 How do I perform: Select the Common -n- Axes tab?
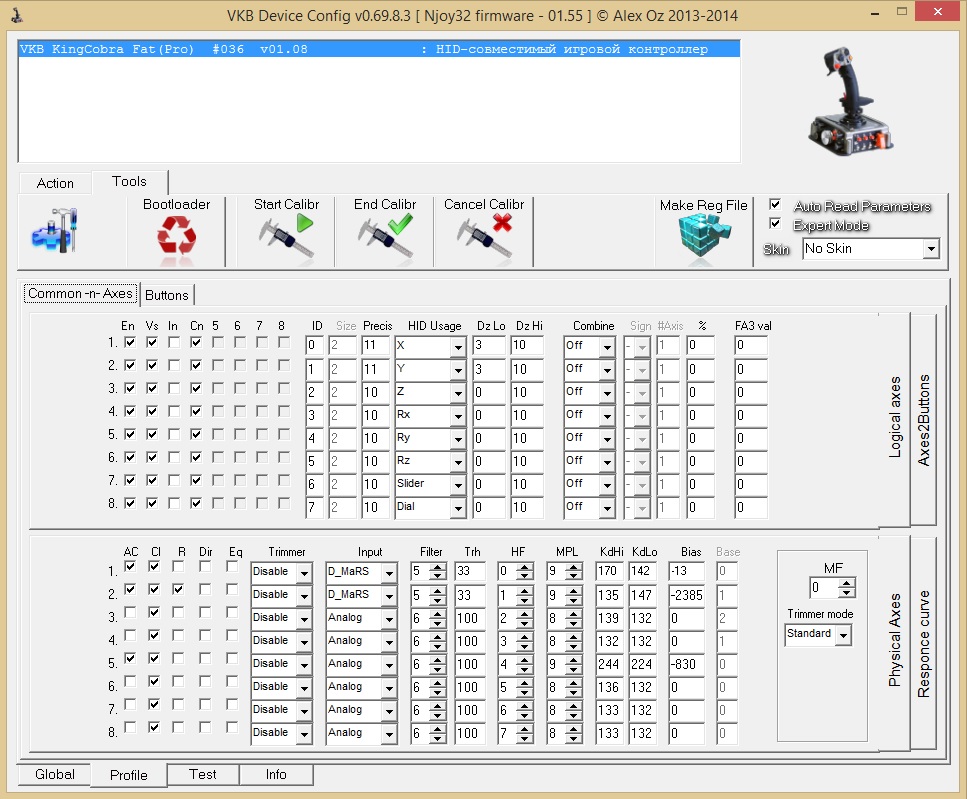tap(80, 293)
